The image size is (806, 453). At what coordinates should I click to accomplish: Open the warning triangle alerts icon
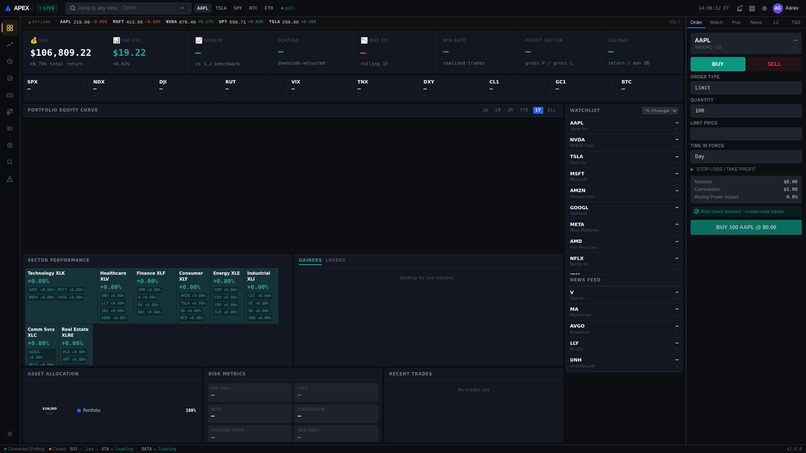[10, 179]
